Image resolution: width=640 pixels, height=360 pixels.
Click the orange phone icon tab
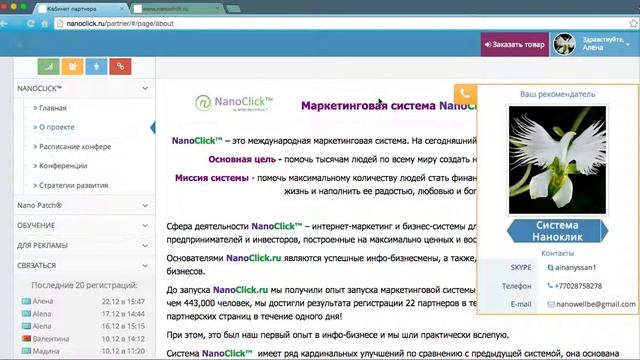tap(465, 94)
